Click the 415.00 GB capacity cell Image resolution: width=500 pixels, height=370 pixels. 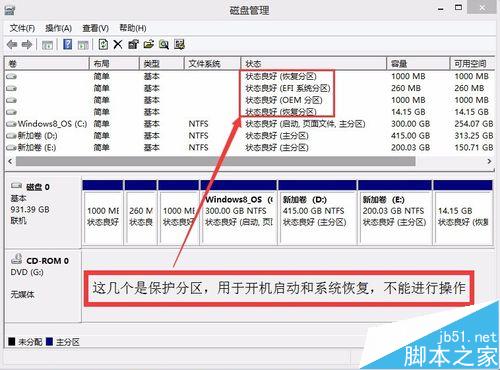(x=410, y=136)
